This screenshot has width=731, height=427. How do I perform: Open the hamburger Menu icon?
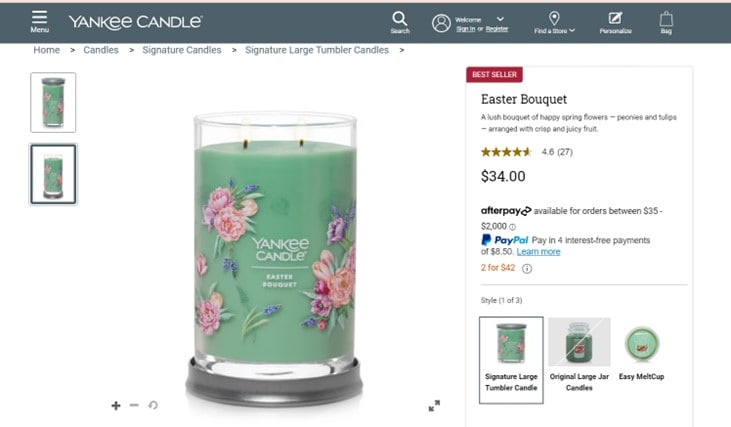(39, 17)
